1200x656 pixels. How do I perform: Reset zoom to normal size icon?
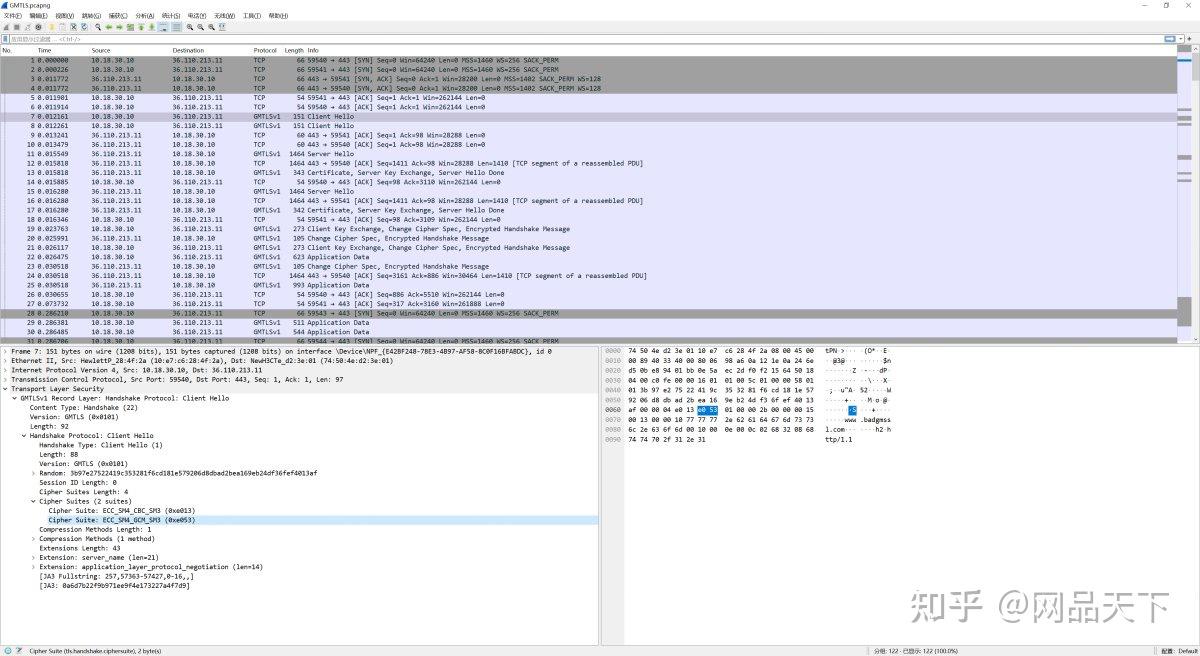click(x=212, y=27)
